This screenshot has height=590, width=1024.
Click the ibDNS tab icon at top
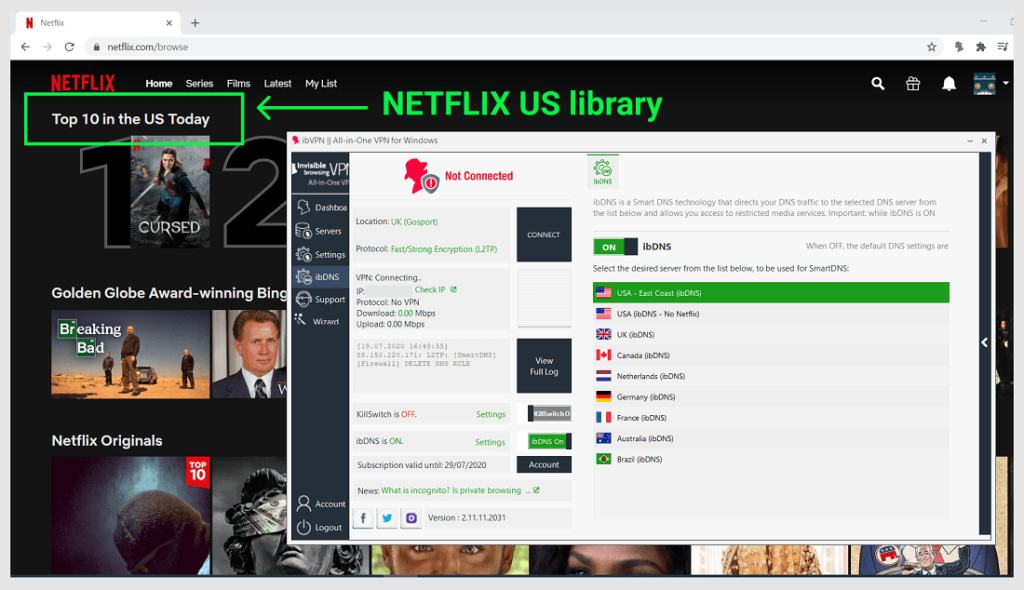pyautogui.click(x=603, y=171)
